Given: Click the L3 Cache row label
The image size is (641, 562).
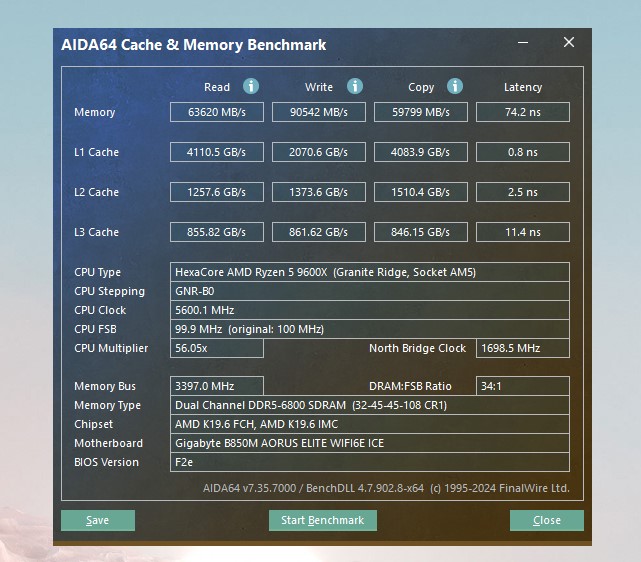Looking at the screenshot, I should coord(96,232).
